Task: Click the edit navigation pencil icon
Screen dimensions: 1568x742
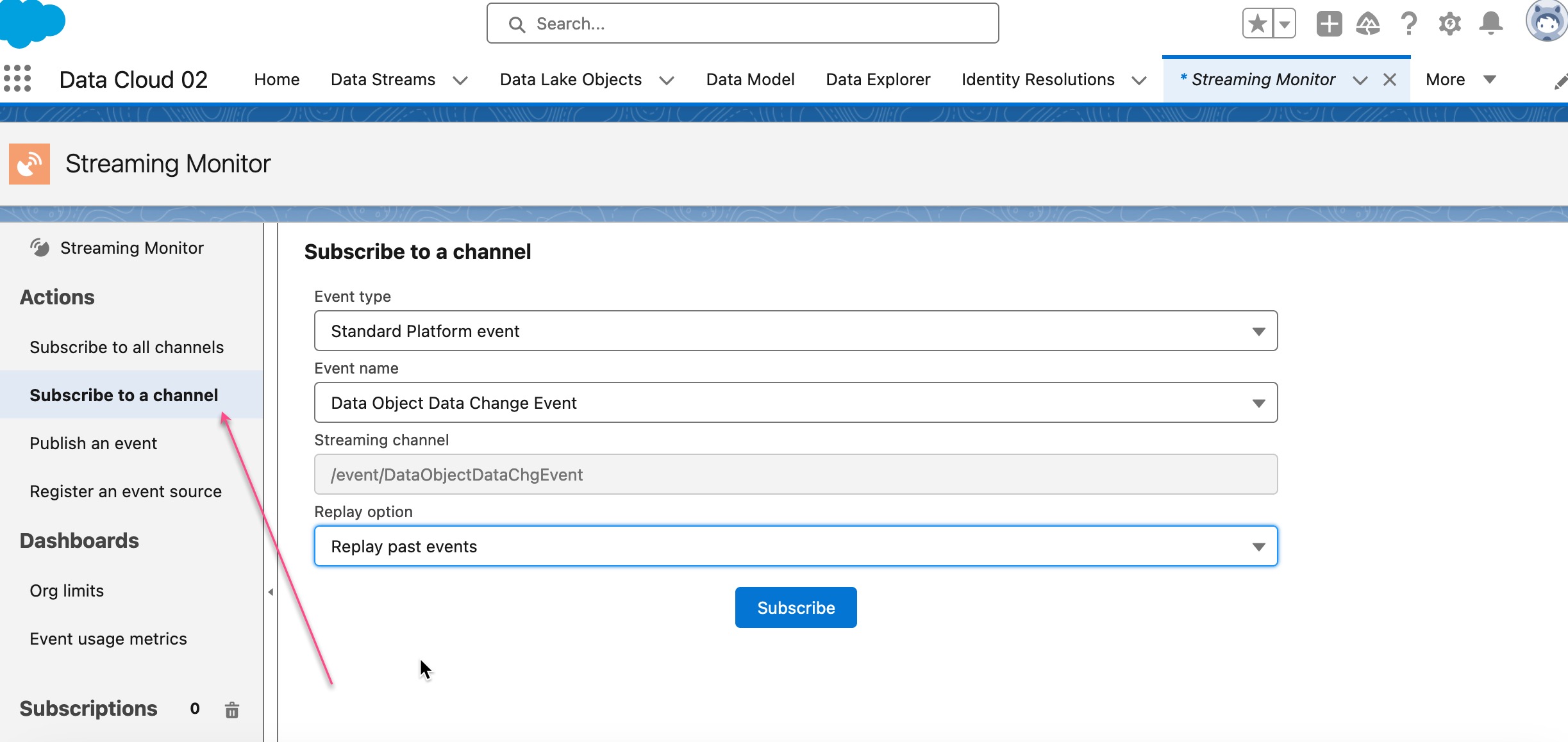Action: click(x=1560, y=82)
